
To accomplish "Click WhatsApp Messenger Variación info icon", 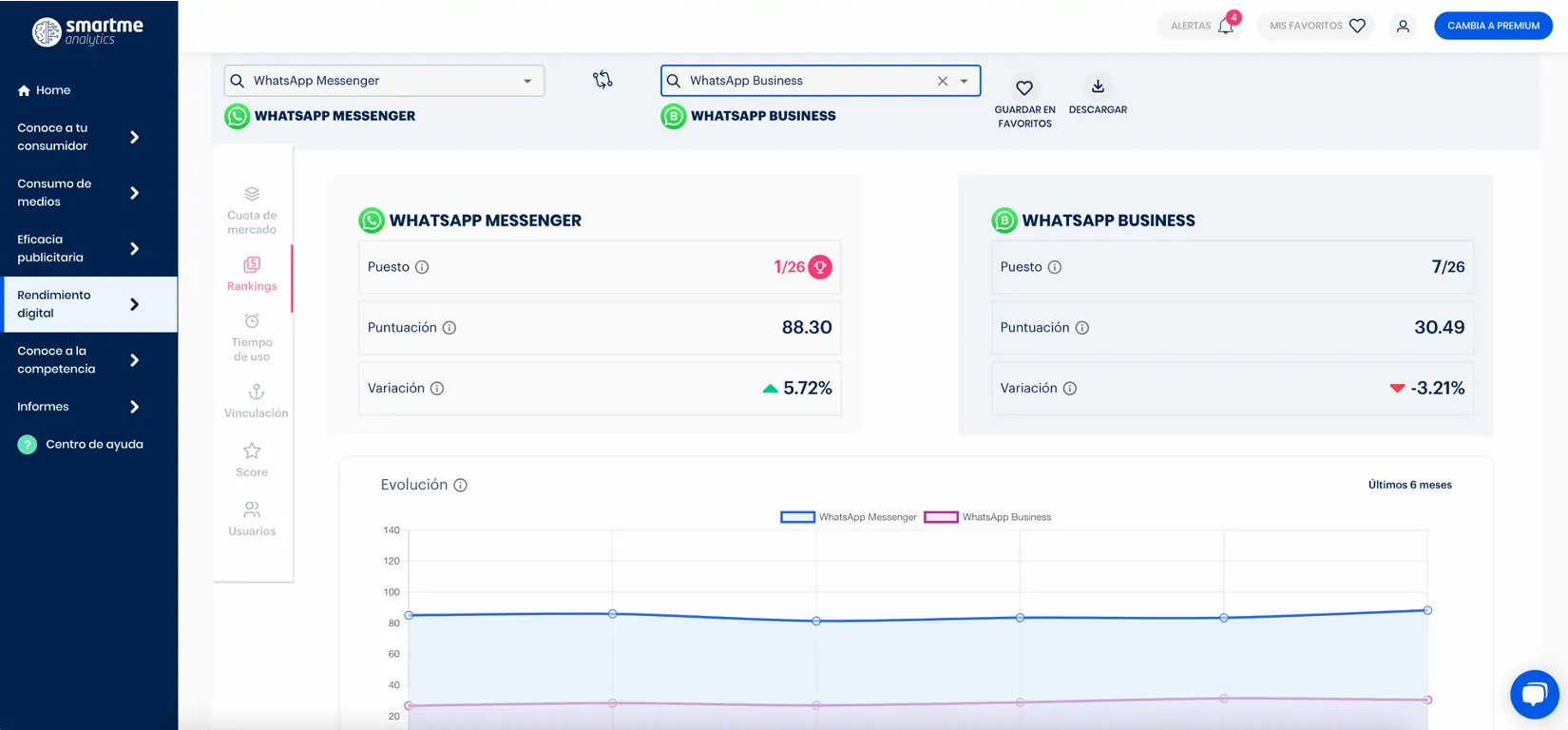I will pyautogui.click(x=437, y=389).
